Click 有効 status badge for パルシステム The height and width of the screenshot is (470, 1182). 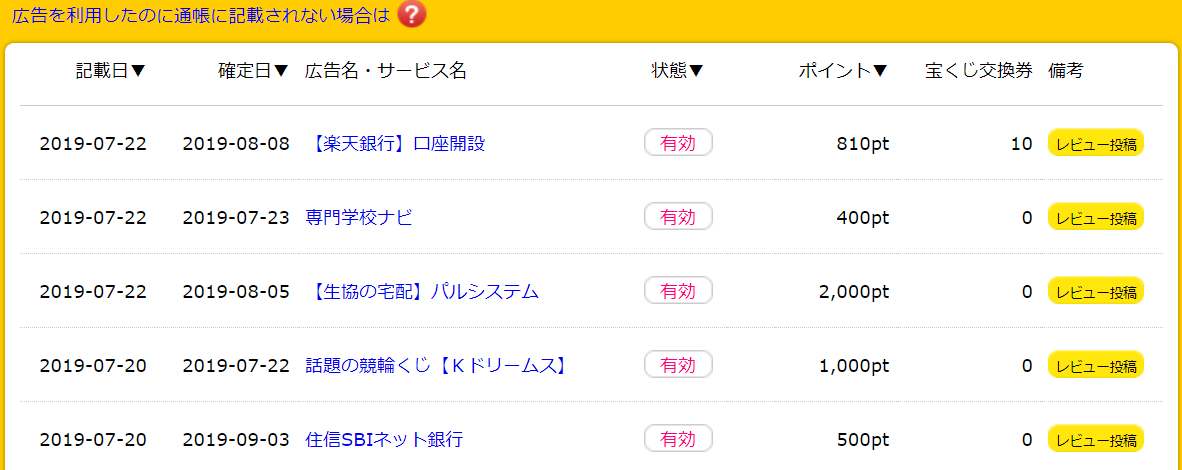click(x=678, y=290)
